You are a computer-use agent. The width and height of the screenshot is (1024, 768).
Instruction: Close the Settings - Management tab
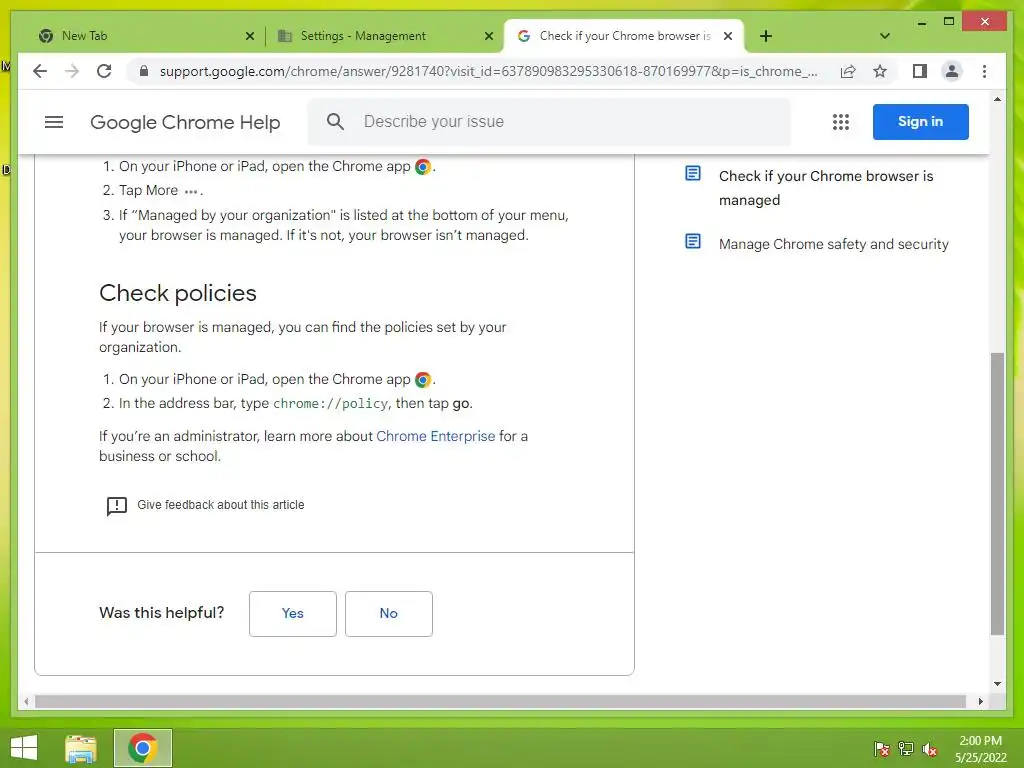pyautogui.click(x=488, y=36)
